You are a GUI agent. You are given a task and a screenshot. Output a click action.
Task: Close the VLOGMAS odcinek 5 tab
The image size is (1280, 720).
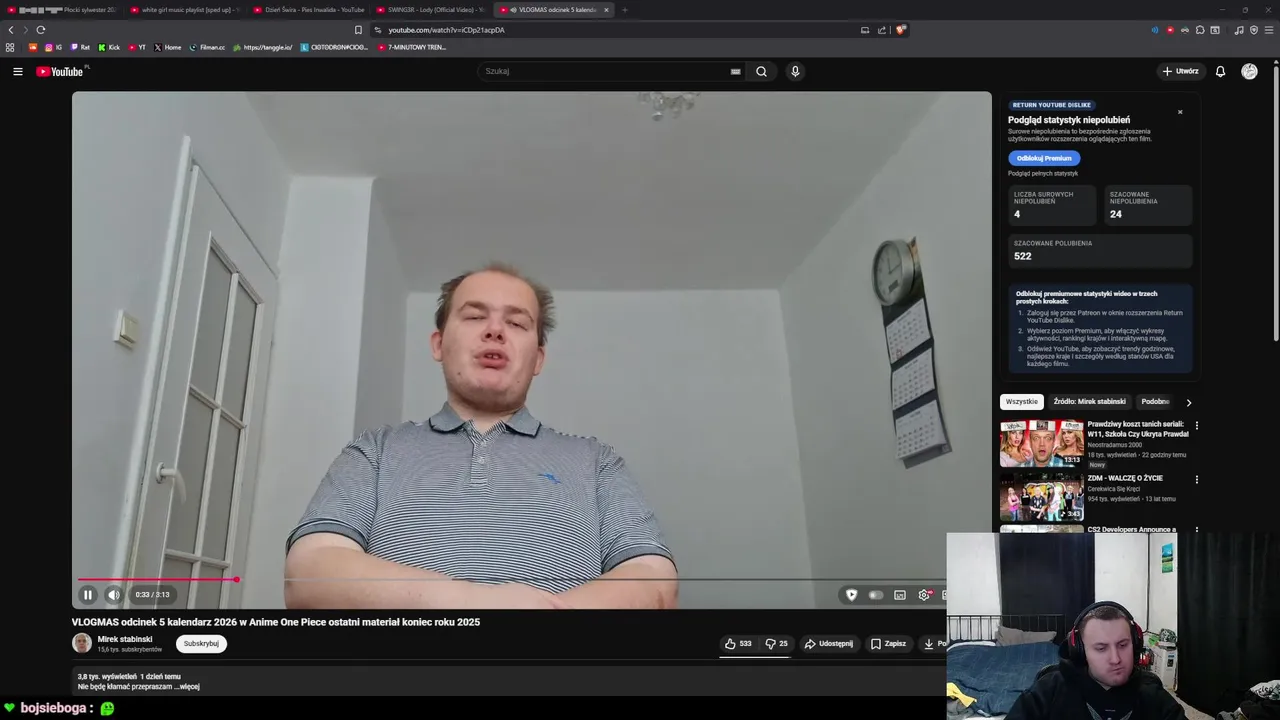606,10
